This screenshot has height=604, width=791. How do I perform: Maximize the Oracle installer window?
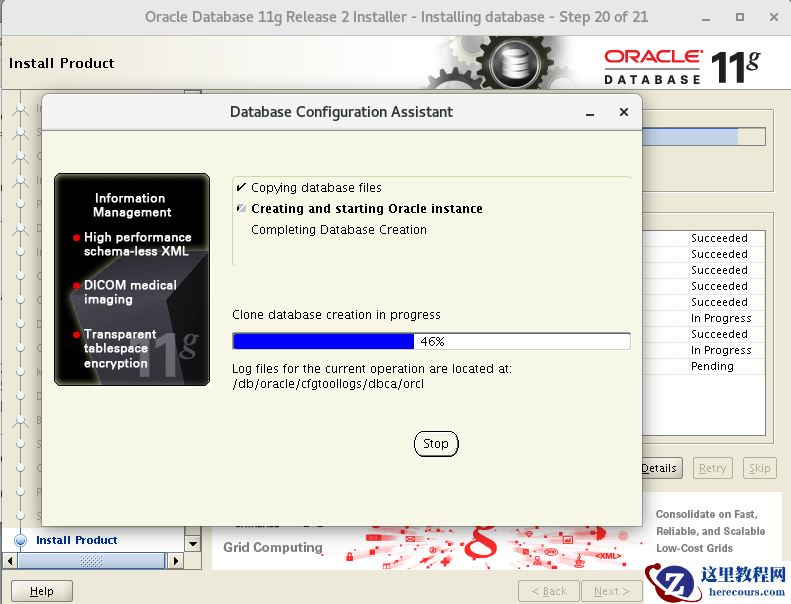pyautogui.click(x=740, y=17)
